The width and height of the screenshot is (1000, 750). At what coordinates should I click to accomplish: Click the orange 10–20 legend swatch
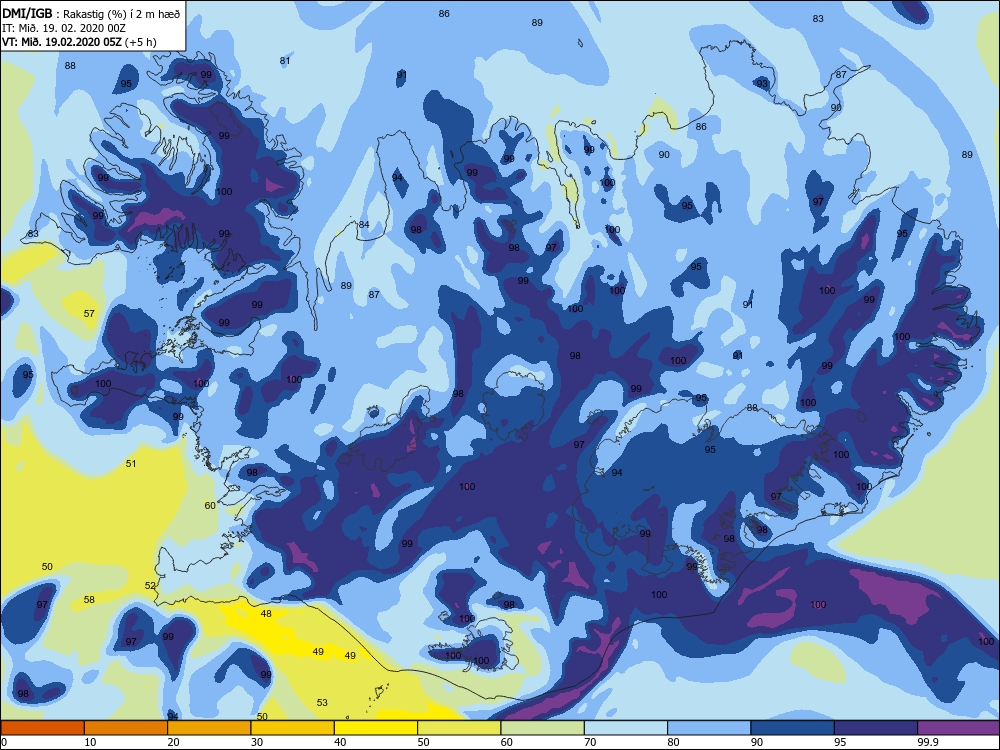click(126, 728)
